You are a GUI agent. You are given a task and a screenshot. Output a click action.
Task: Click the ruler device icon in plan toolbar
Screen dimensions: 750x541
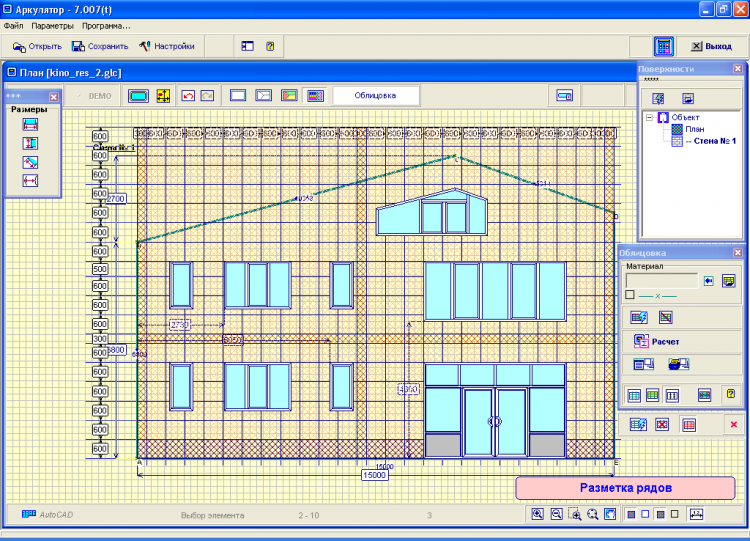click(564, 96)
